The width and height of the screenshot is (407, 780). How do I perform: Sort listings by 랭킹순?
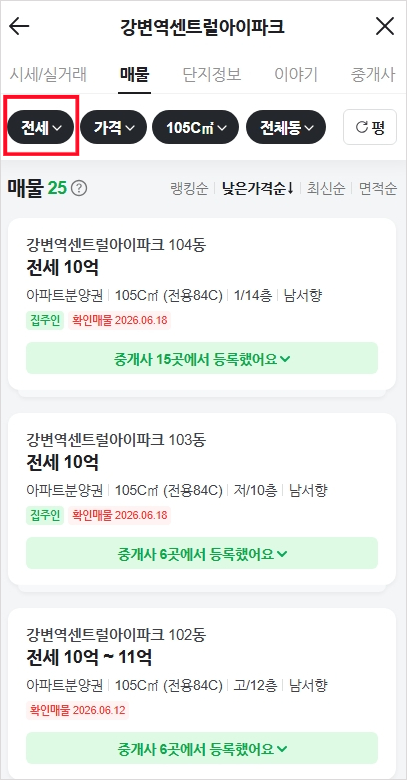click(189, 189)
